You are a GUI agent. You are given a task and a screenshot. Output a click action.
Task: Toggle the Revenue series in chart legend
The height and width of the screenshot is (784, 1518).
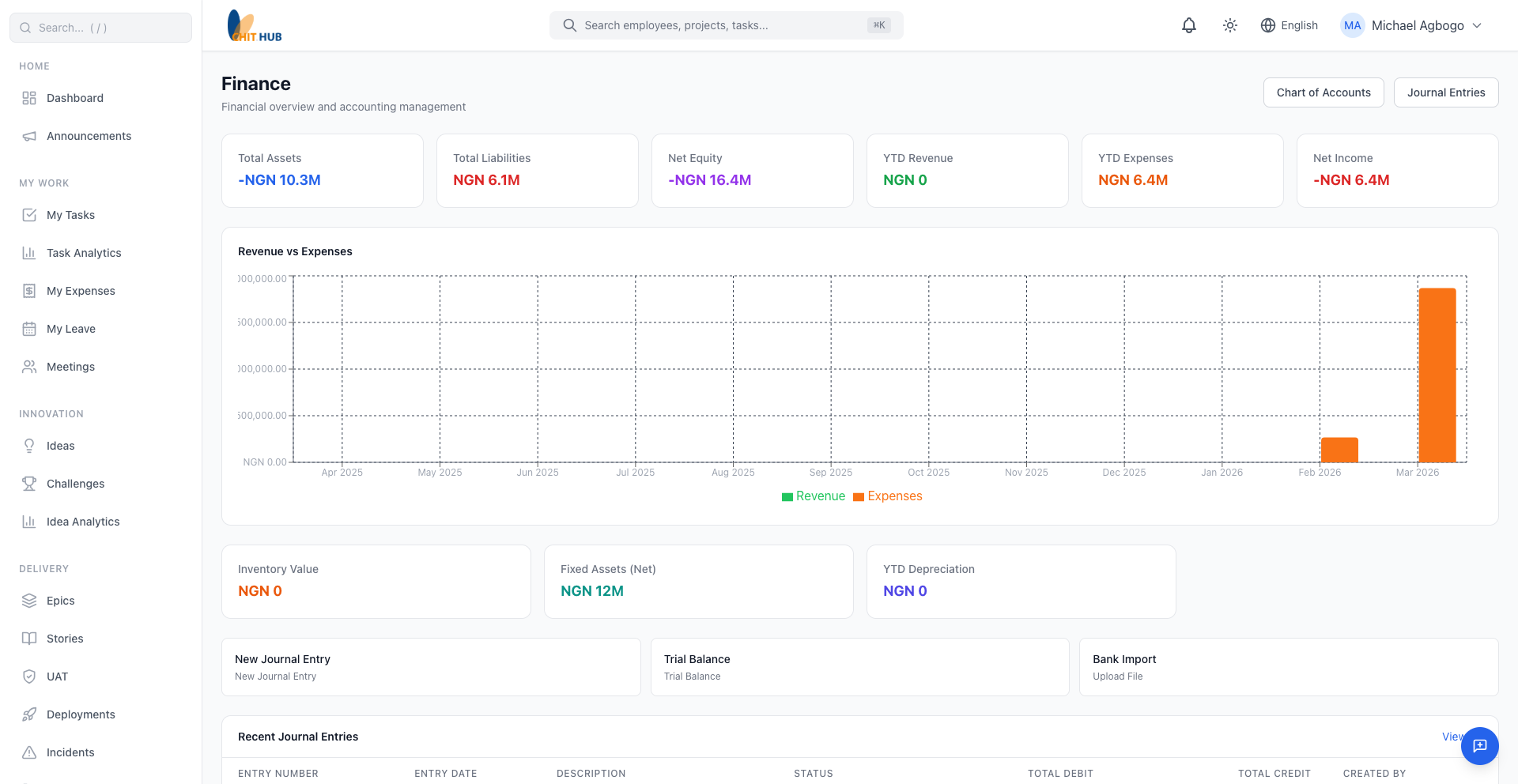[x=813, y=496]
